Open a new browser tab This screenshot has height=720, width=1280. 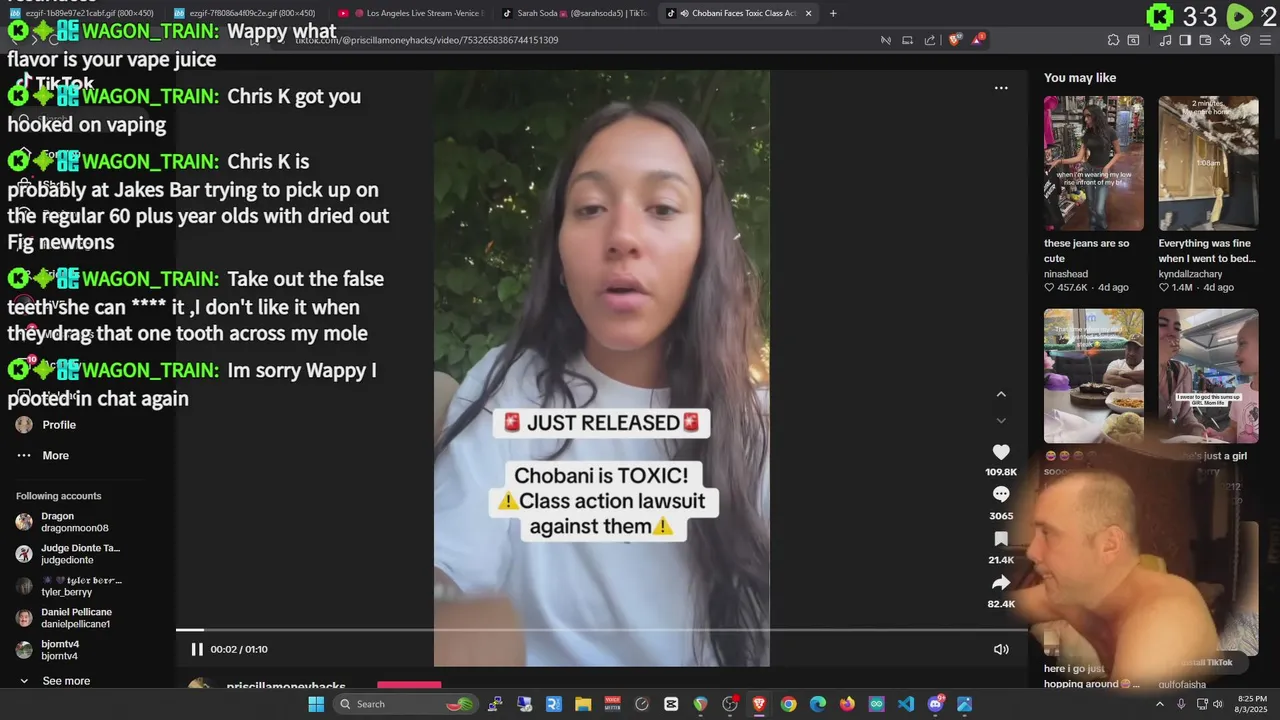click(833, 13)
